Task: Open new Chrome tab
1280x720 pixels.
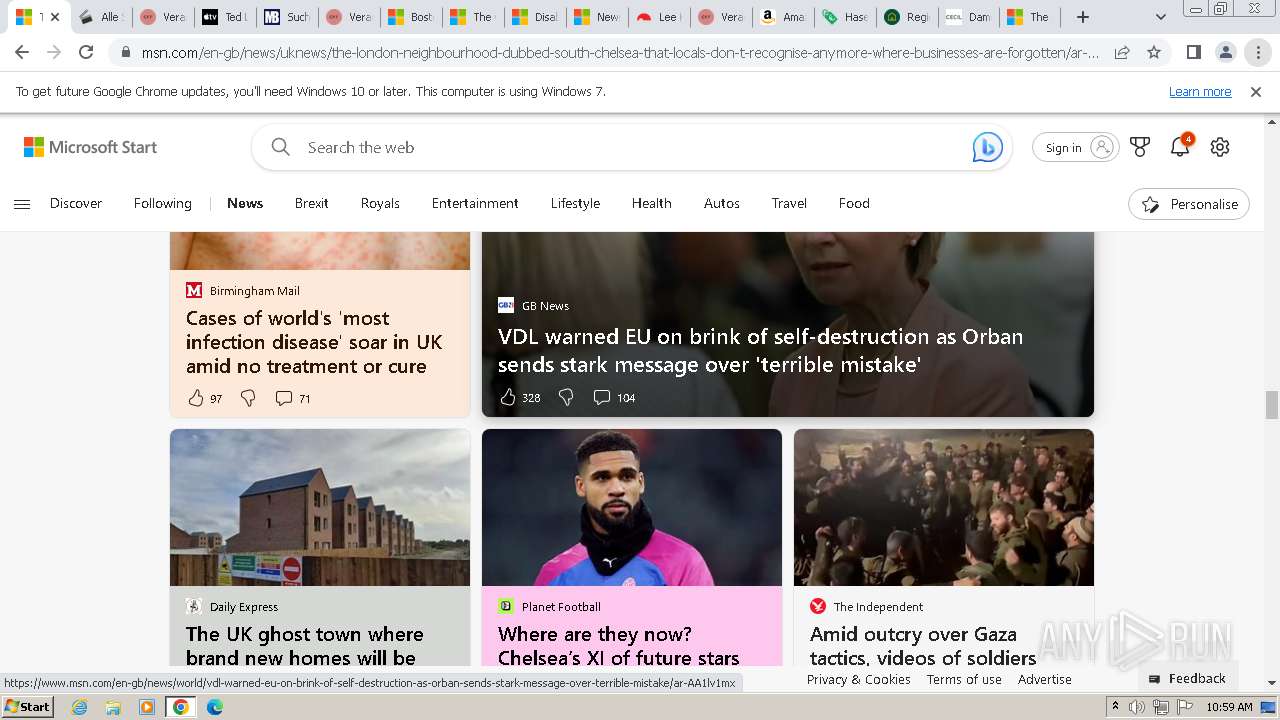Action: [x=1082, y=17]
